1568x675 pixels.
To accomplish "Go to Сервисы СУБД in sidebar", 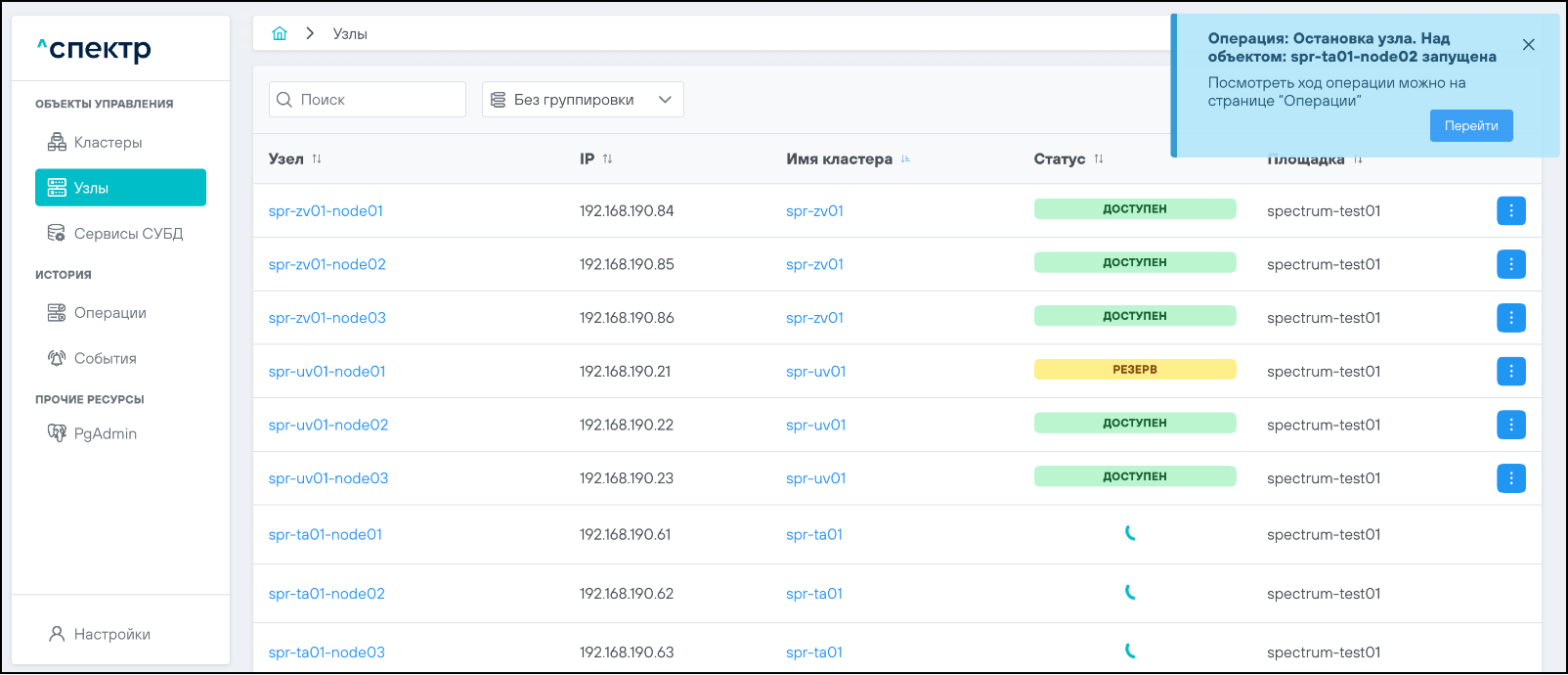I will click(127, 234).
